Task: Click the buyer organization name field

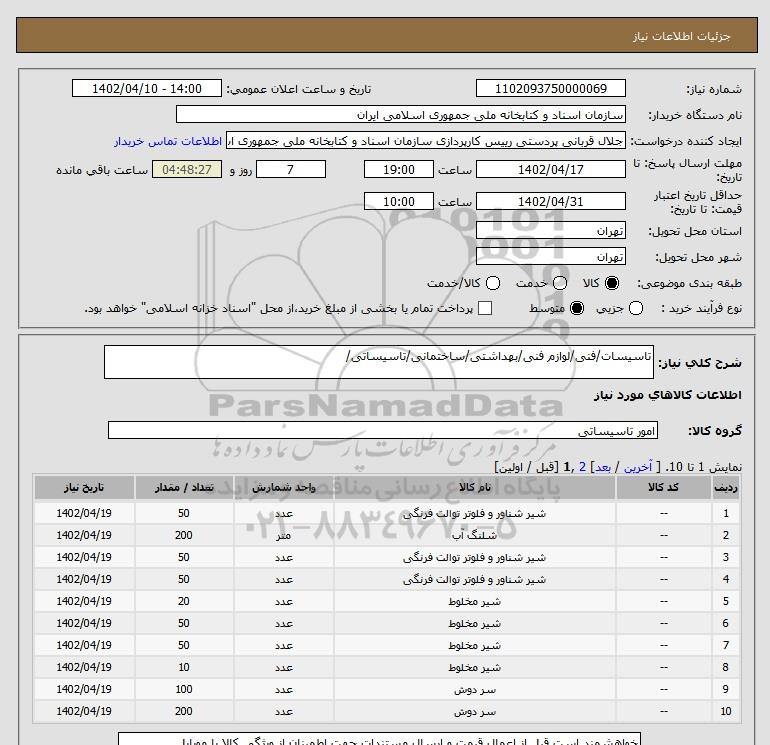Action: pos(401,114)
